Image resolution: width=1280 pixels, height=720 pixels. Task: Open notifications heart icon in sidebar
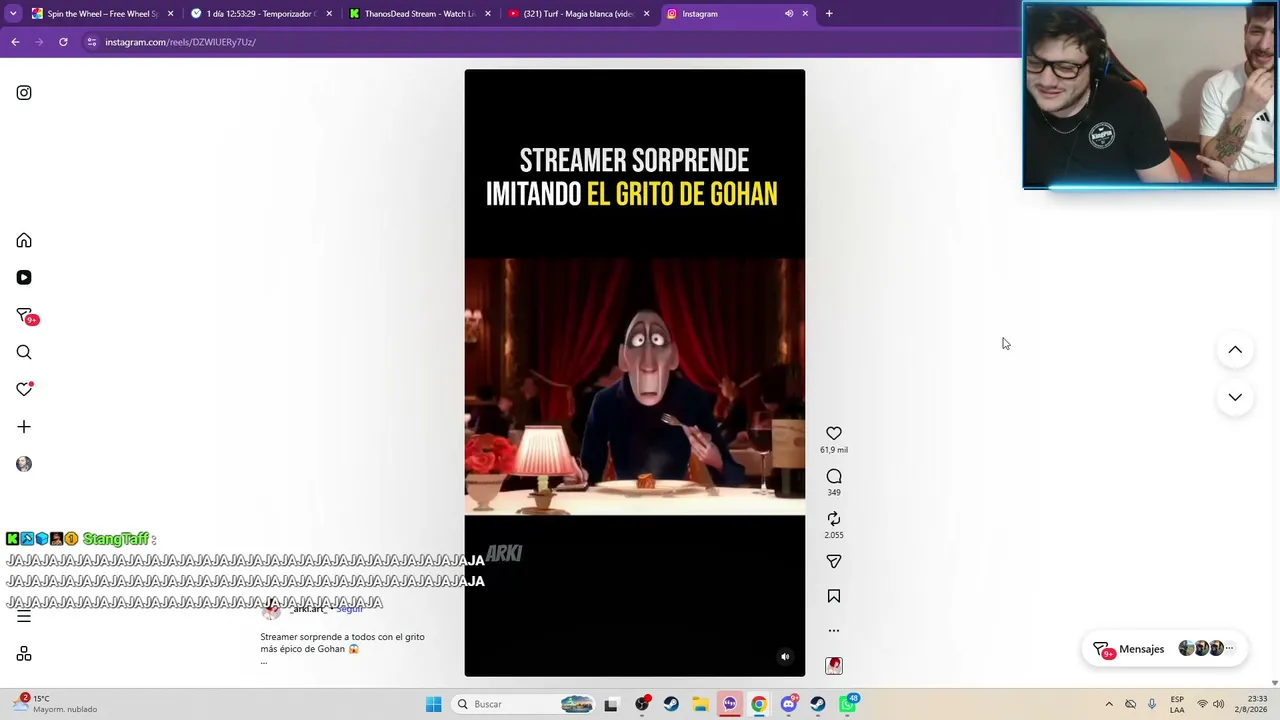[24, 389]
